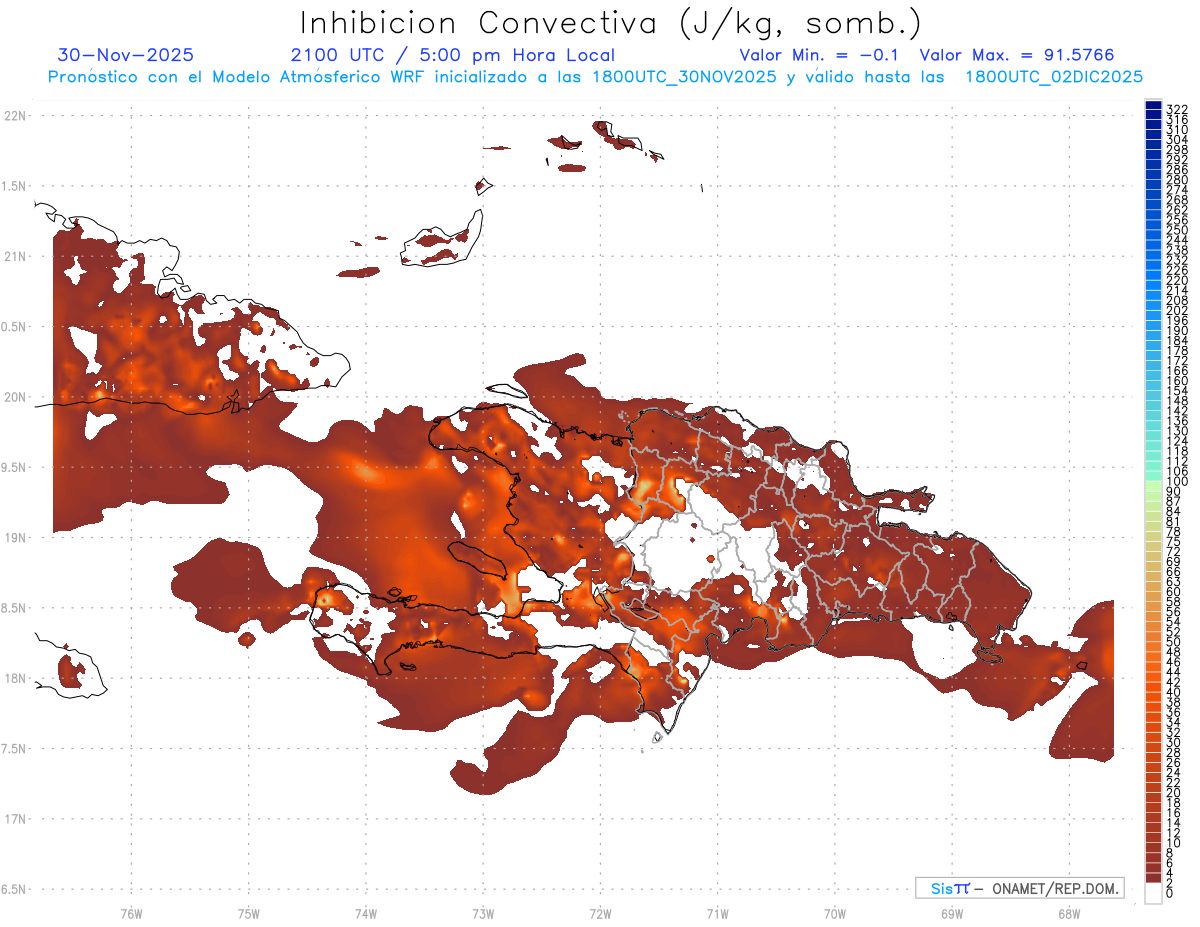Choose the bright orange 40 colorbar swatch
Screen dimensions: 1200x927
(1153, 692)
